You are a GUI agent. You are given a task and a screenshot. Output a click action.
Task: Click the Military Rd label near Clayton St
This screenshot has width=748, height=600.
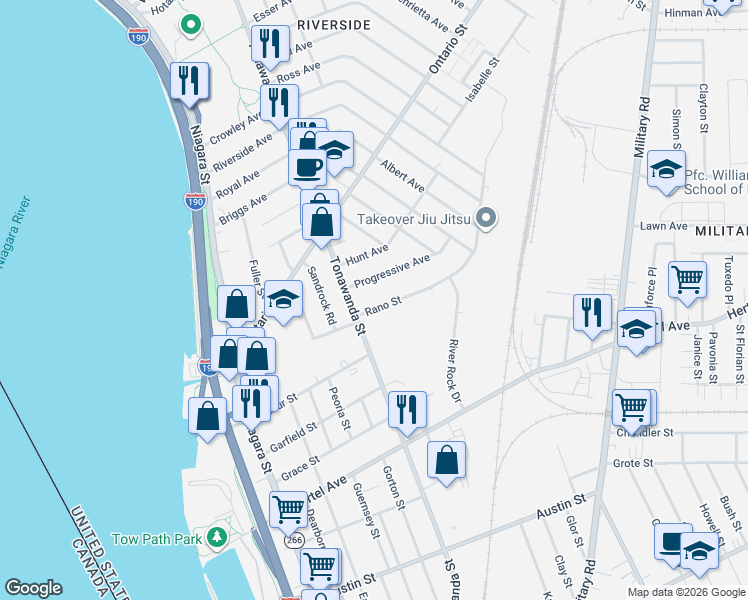coord(642,127)
